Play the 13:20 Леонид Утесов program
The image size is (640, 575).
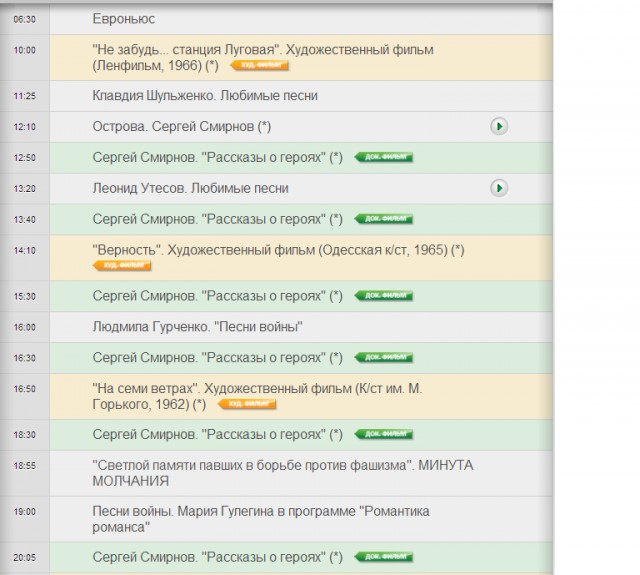click(x=498, y=188)
